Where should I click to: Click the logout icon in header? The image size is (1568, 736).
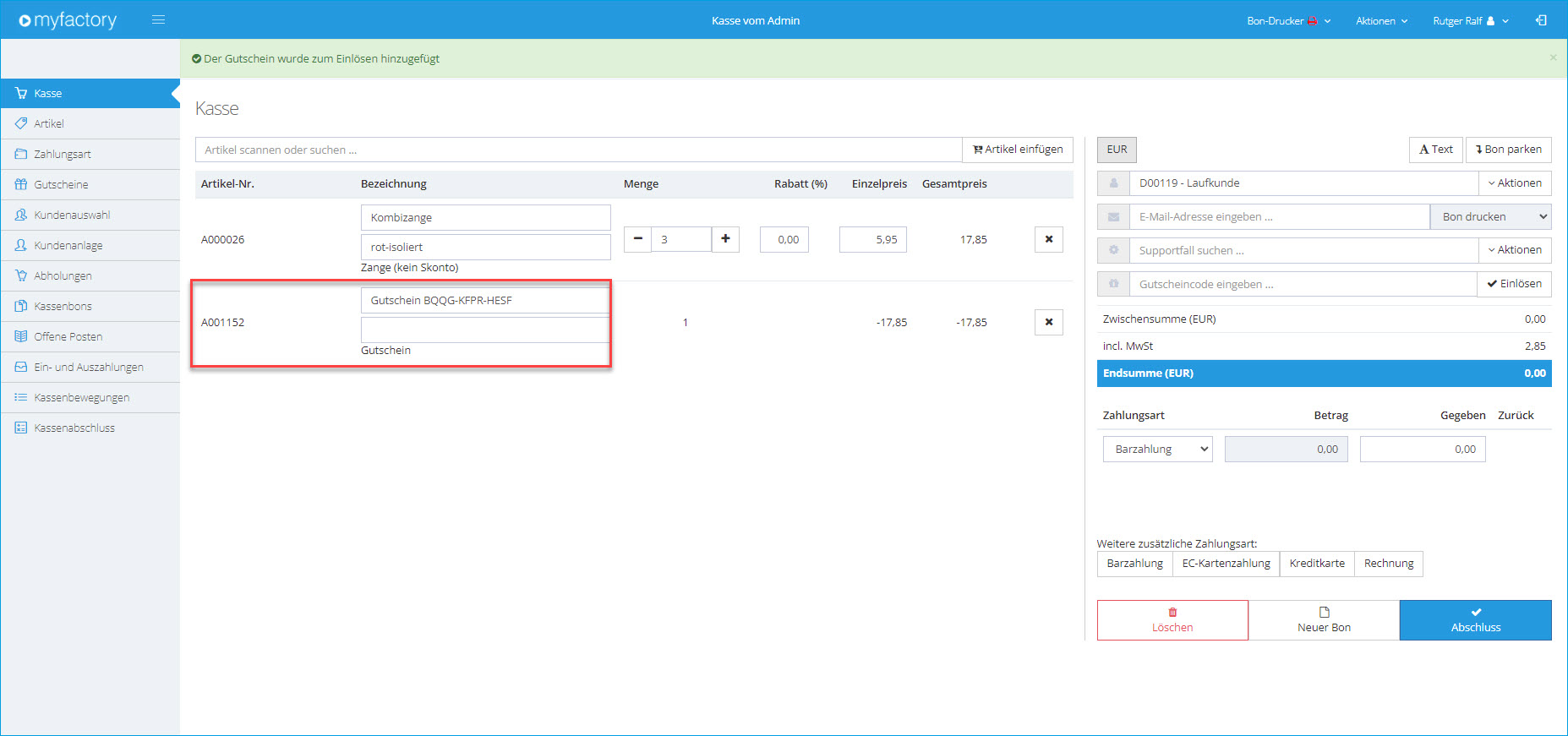point(1541,20)
